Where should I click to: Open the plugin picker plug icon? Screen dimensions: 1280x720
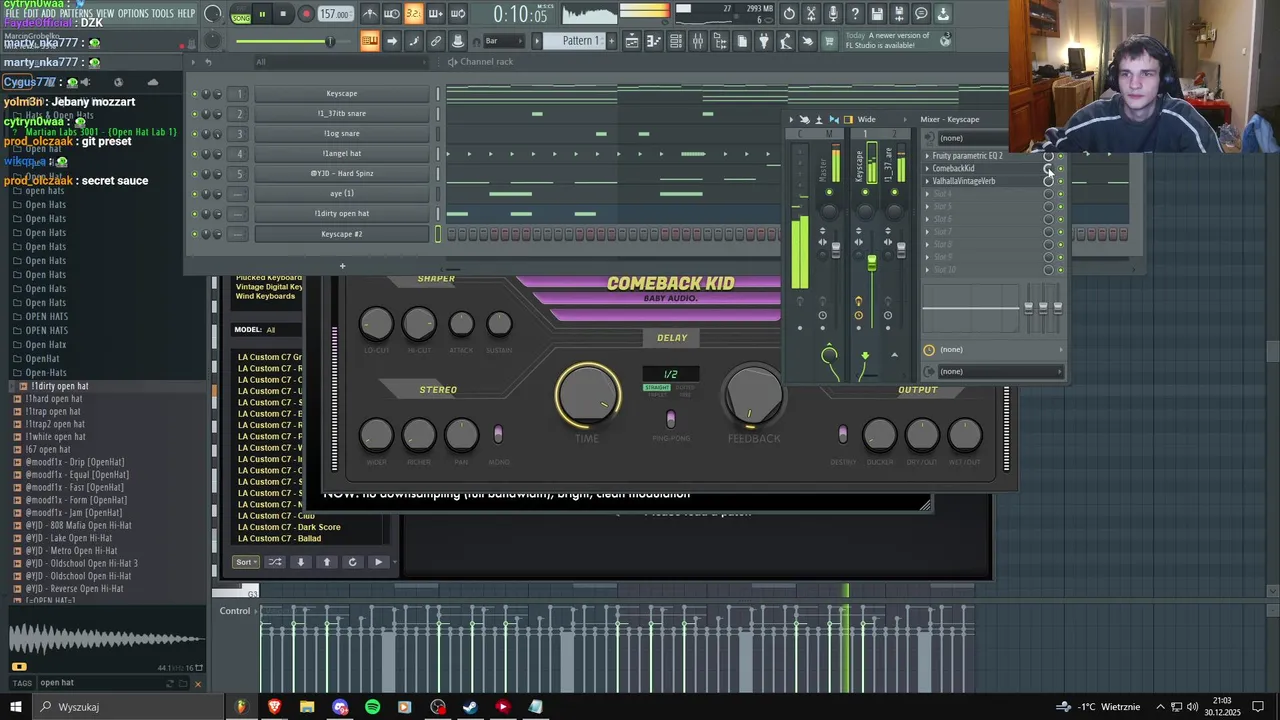tap(764, 41)
